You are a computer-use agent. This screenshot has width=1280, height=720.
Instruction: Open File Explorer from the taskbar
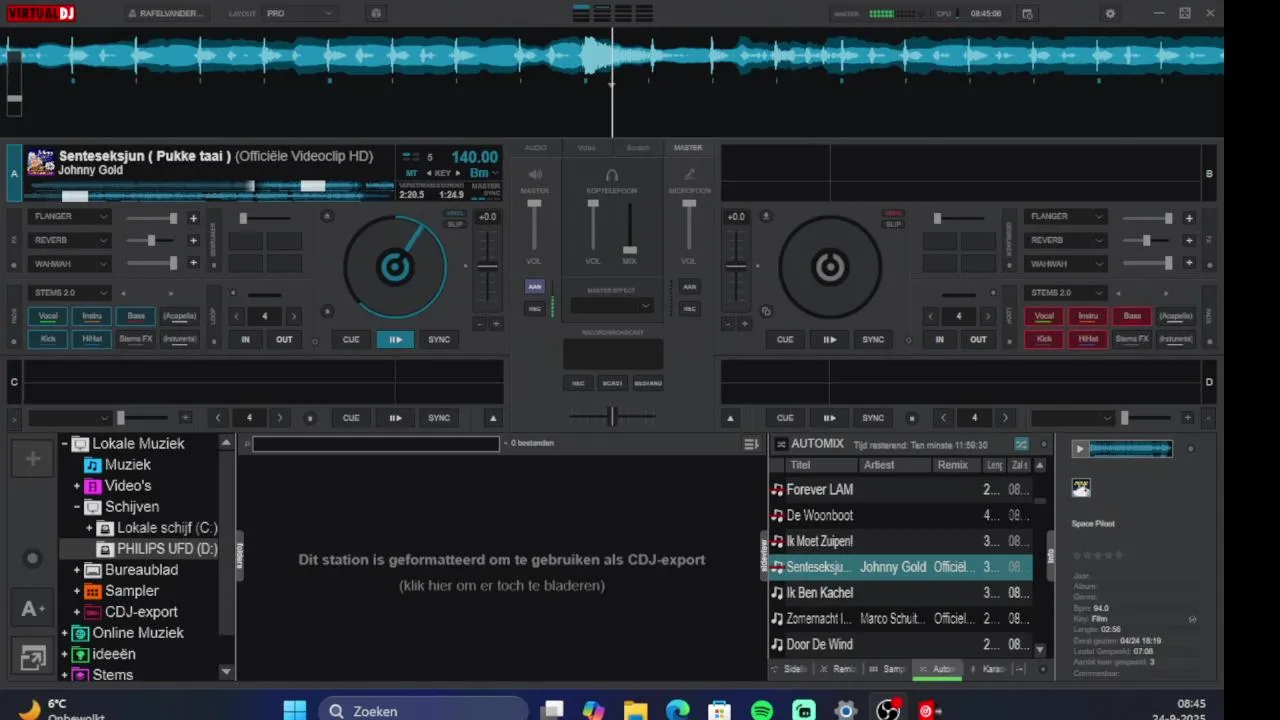point(636,711)
